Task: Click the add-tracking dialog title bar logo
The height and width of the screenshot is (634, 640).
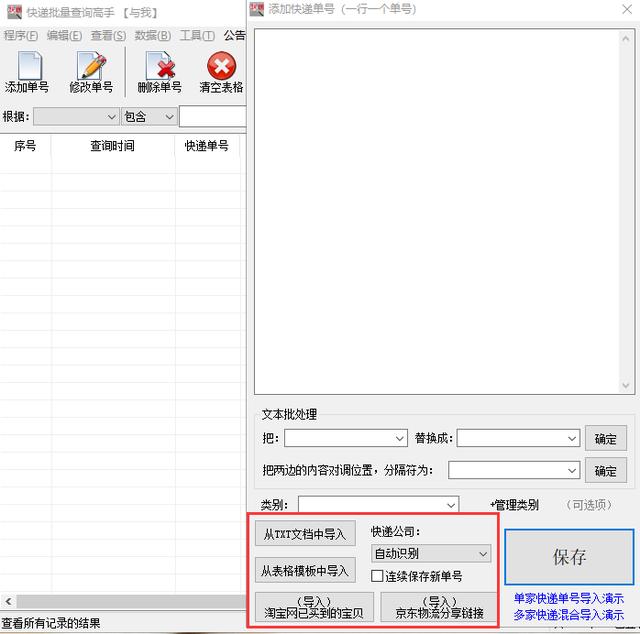Action: coord(256,9)
